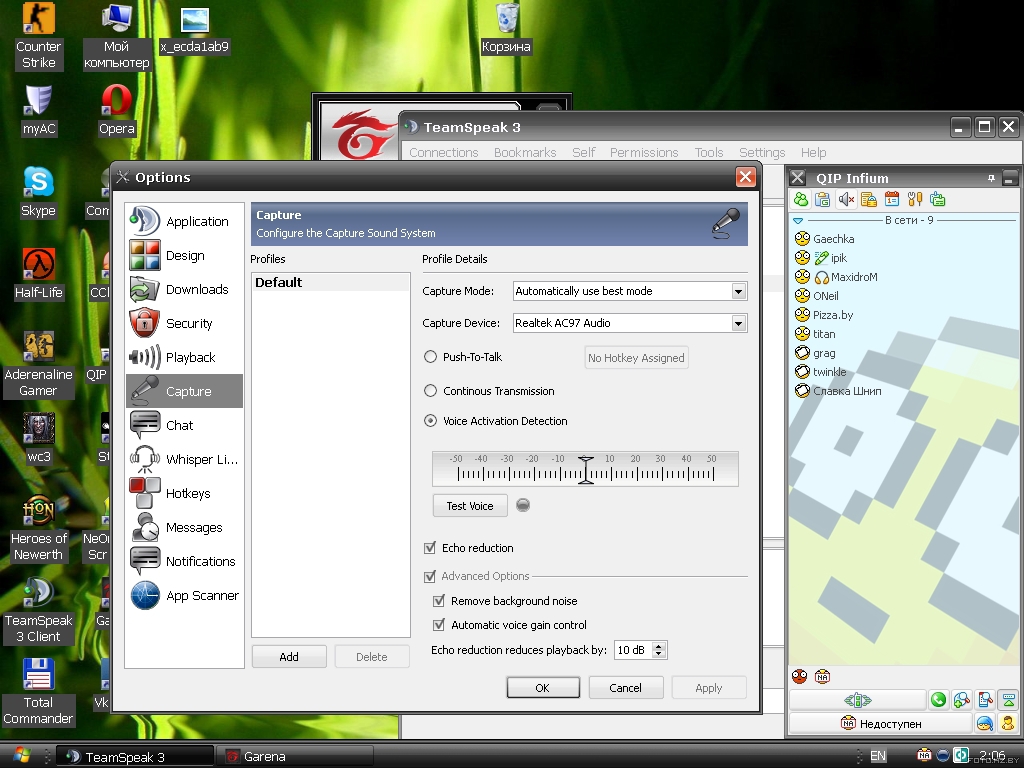The image size is (1024, 768).
Task: Click the myAC desktop icon
Action: (x=39, y=110)
